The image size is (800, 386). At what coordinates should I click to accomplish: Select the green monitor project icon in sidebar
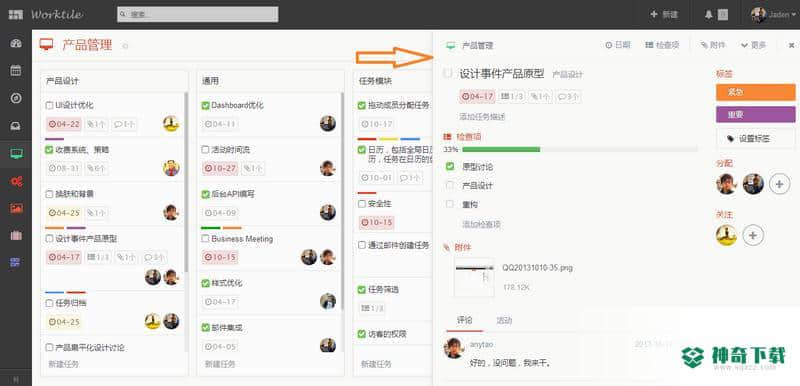16,153
